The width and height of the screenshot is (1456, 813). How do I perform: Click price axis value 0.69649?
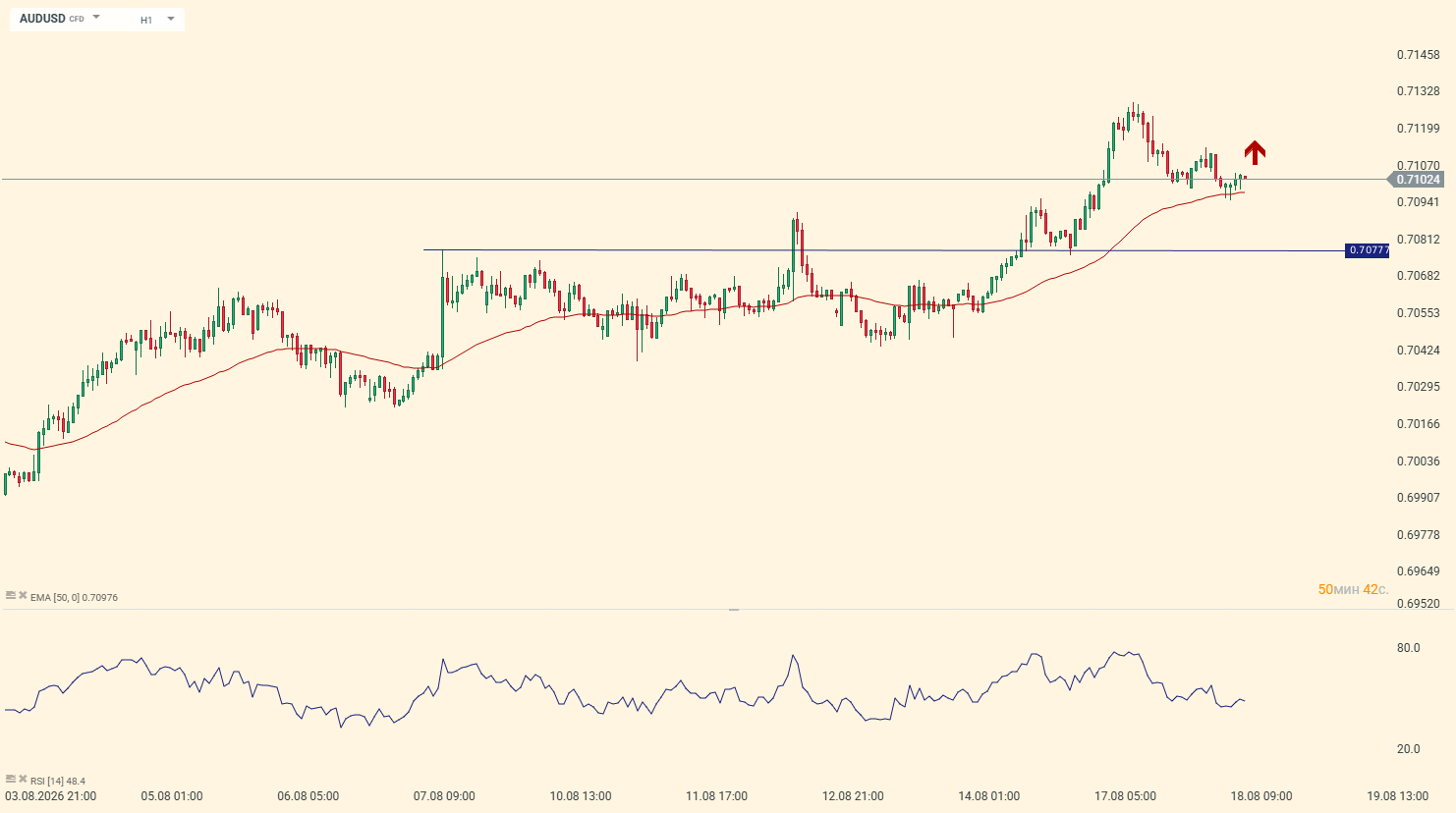(1419, 571)
